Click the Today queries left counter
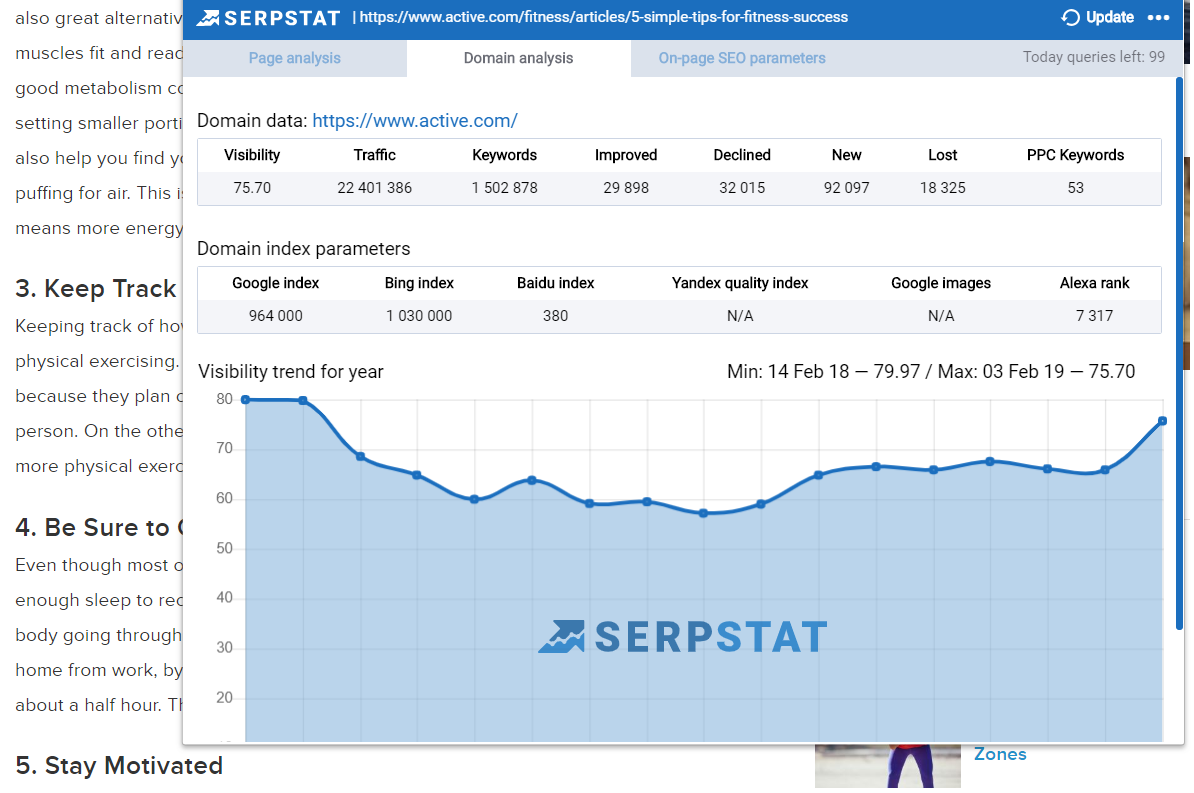 pos(1093,57)
